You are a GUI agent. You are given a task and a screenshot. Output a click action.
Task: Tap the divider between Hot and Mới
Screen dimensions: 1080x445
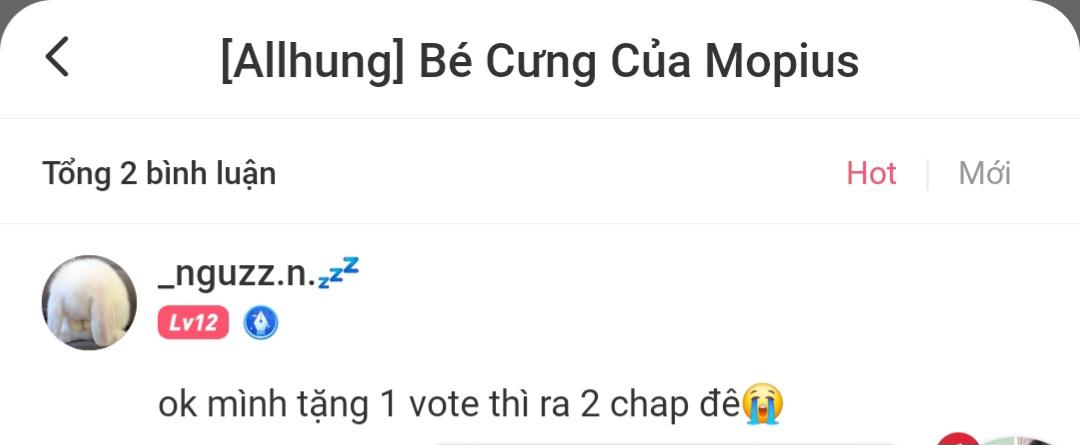coord(928,174)
